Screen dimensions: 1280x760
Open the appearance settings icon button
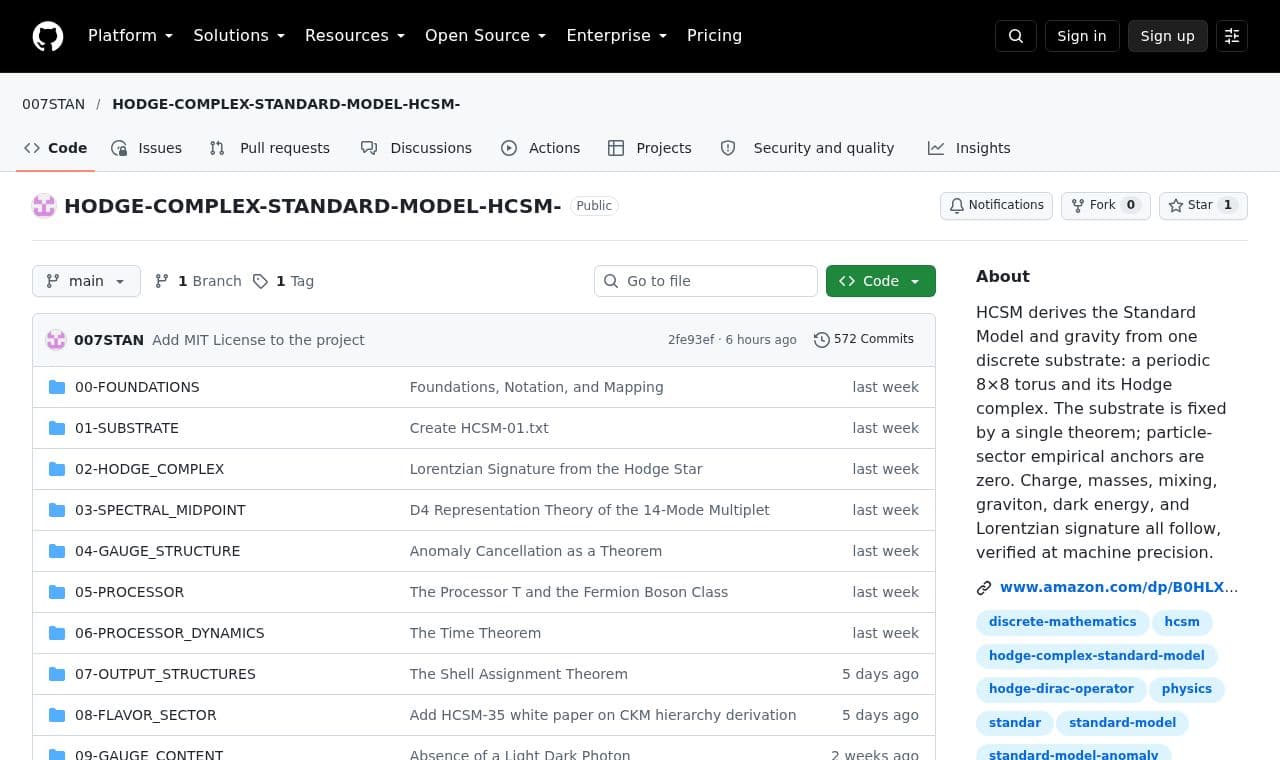pos(1232,36)
